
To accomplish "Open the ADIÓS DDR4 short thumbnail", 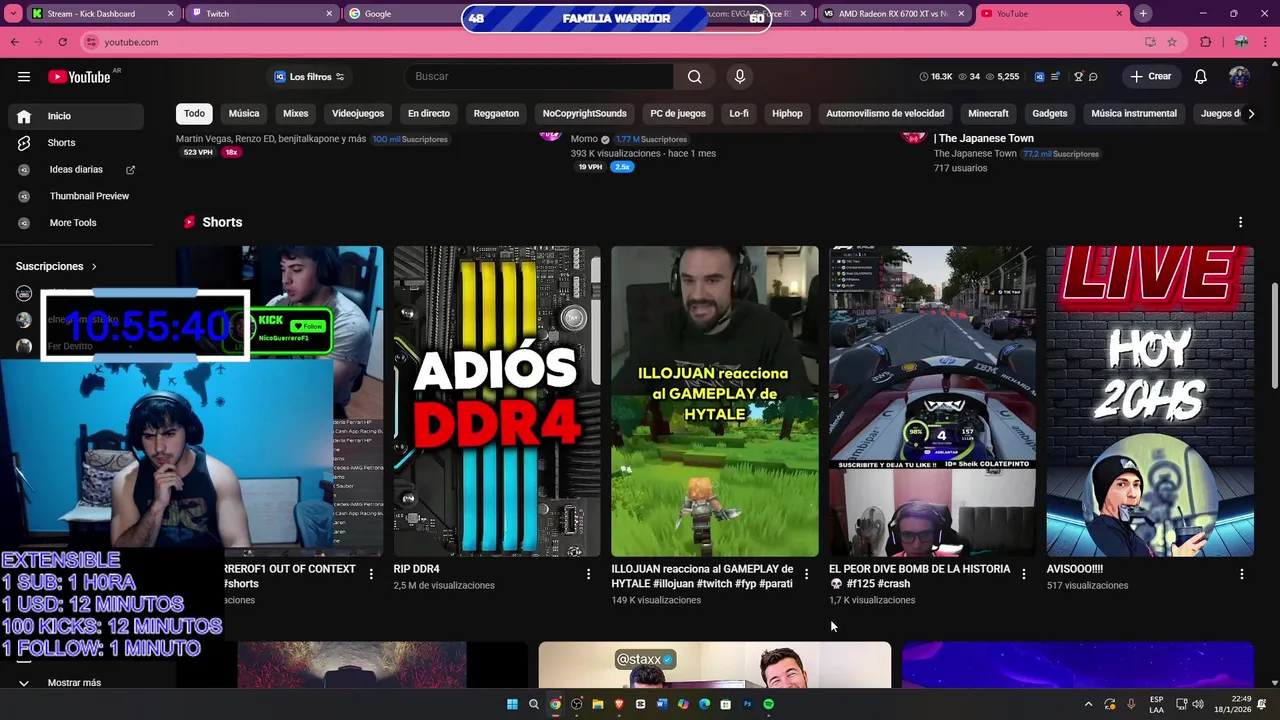I will click(497, 401).
